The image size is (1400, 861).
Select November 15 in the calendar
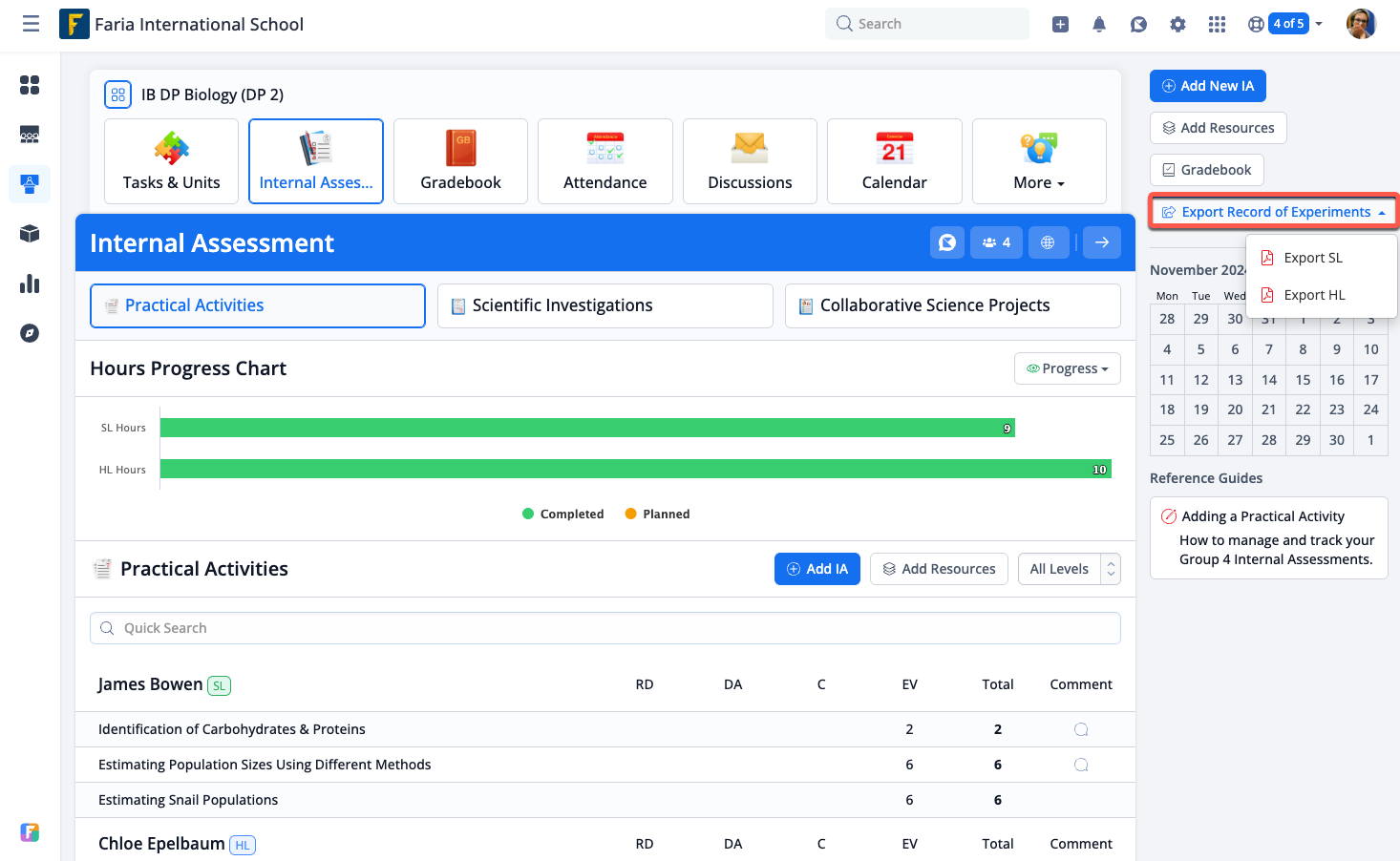1303,380
